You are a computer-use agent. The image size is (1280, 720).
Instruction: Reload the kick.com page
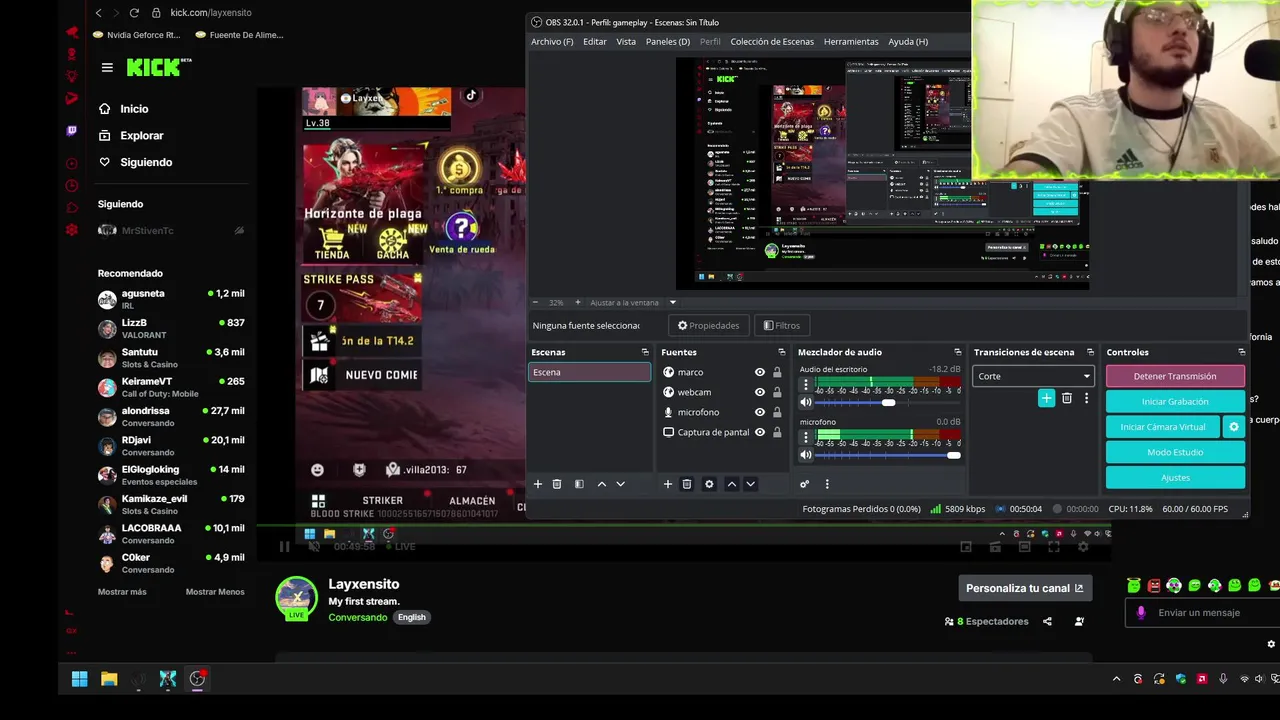pos(135,13)
